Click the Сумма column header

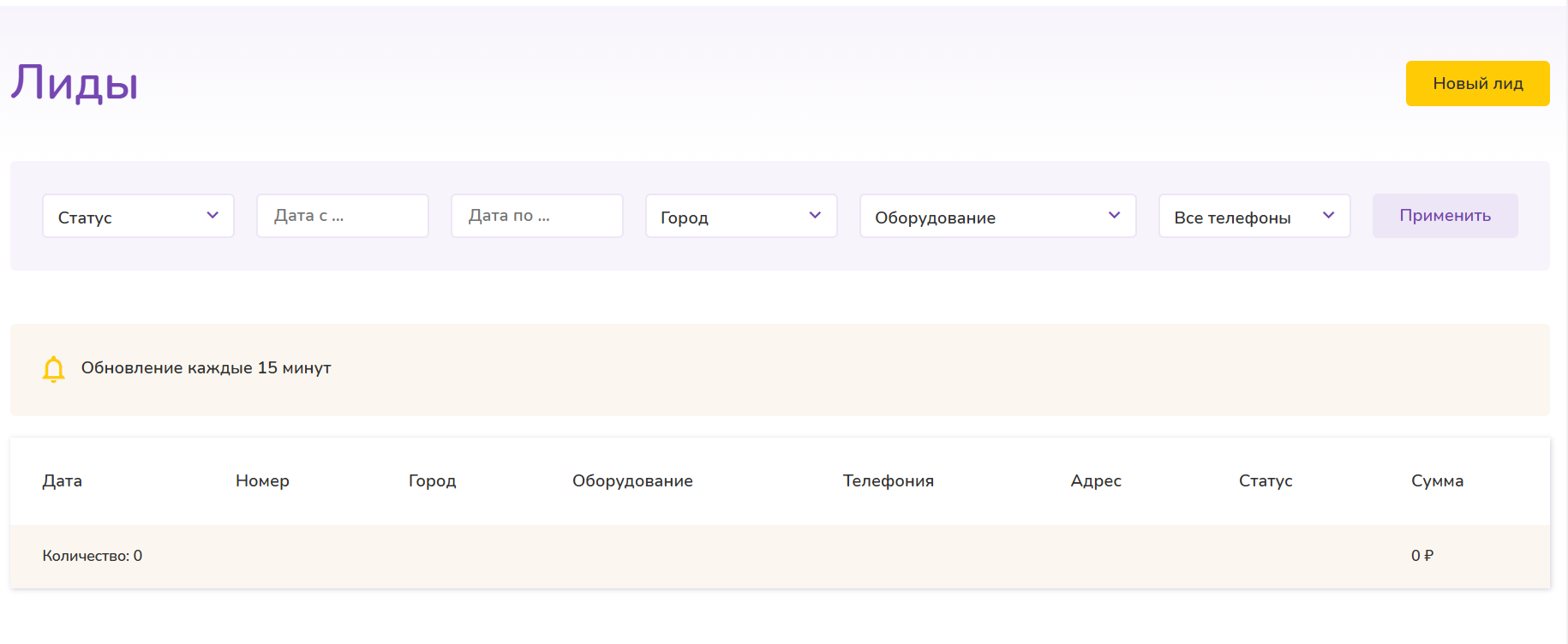[x=1438, y=480]
